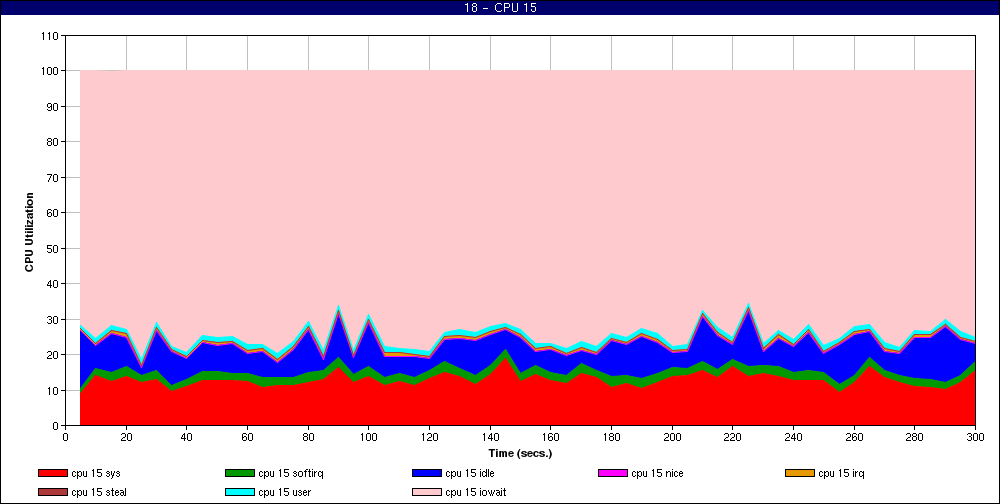Click the y-axis value 80

point(54,142)
